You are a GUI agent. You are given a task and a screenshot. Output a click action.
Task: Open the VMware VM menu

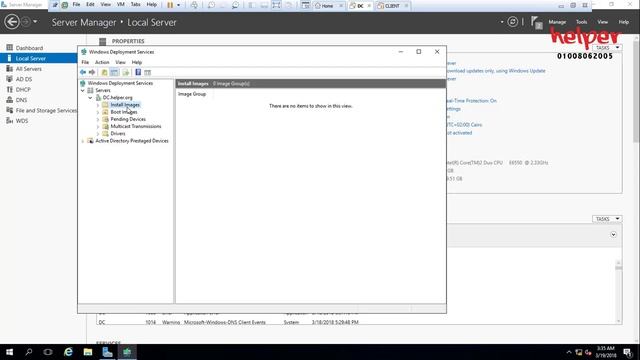[120, 4]
